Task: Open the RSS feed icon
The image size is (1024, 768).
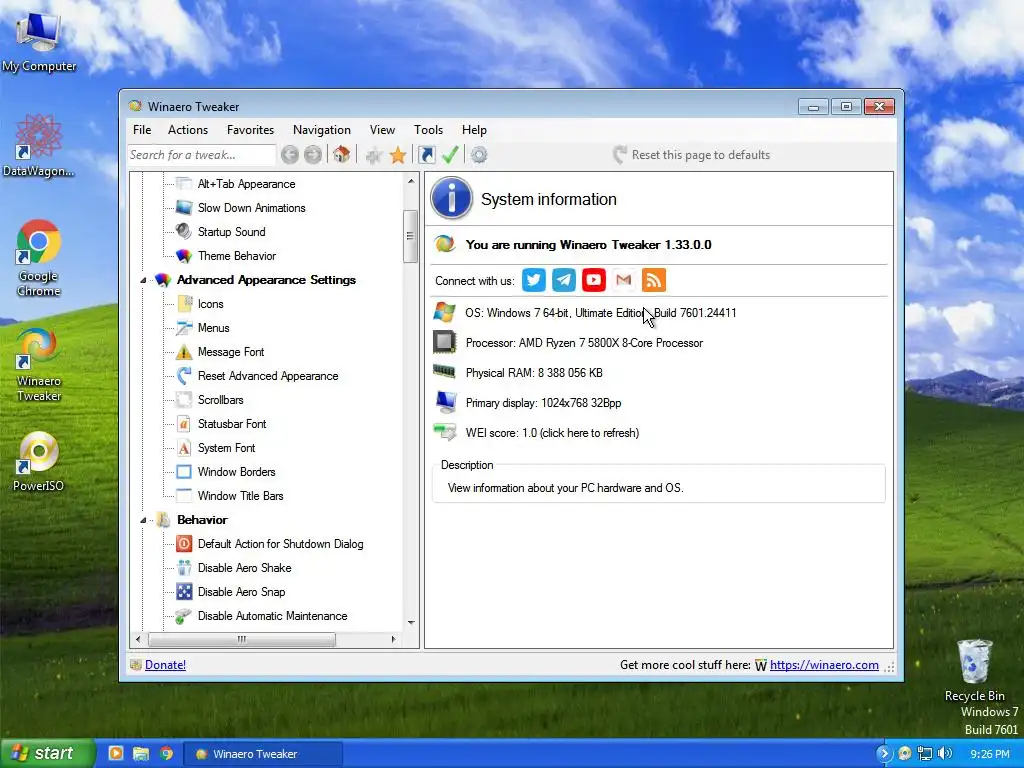Action: (x=654, y=280)
